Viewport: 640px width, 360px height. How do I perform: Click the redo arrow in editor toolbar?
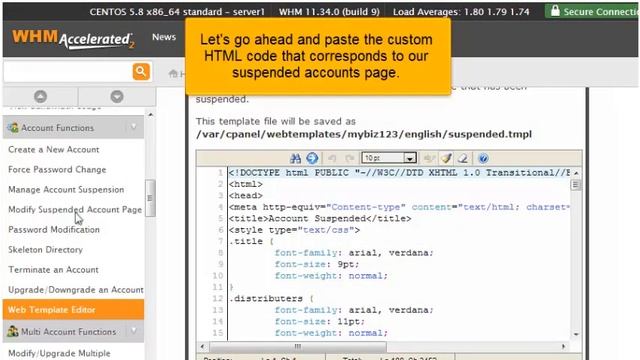[x=349, y=158]
